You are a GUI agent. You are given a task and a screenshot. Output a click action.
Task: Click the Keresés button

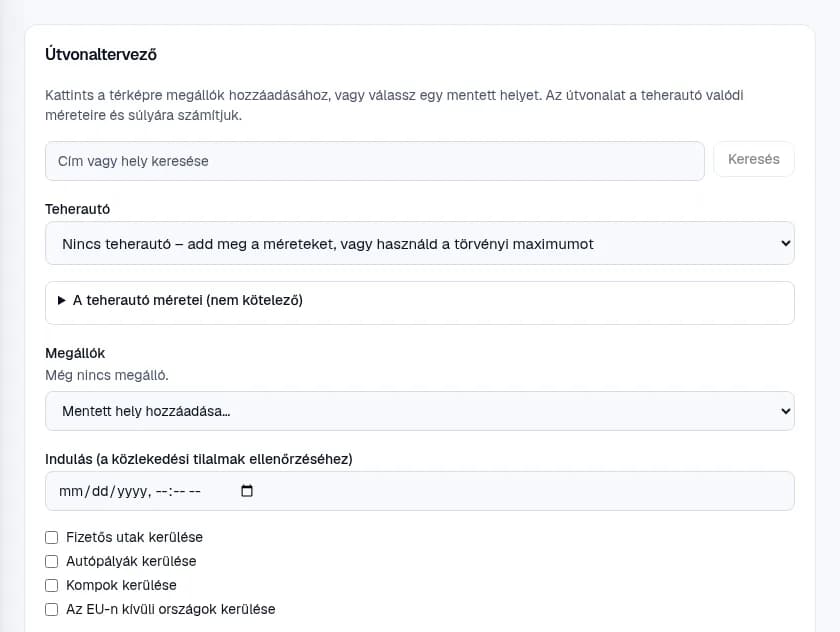pos(754,159)
